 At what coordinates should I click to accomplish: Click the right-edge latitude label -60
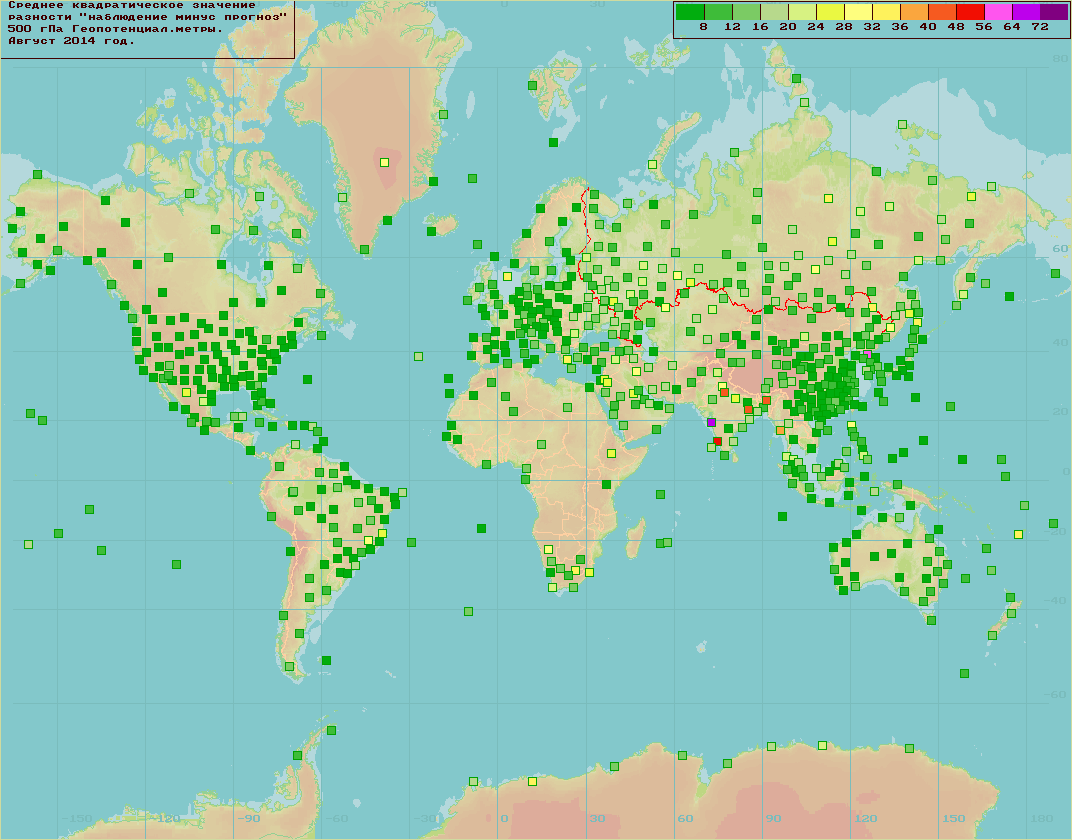[1056, 694]
